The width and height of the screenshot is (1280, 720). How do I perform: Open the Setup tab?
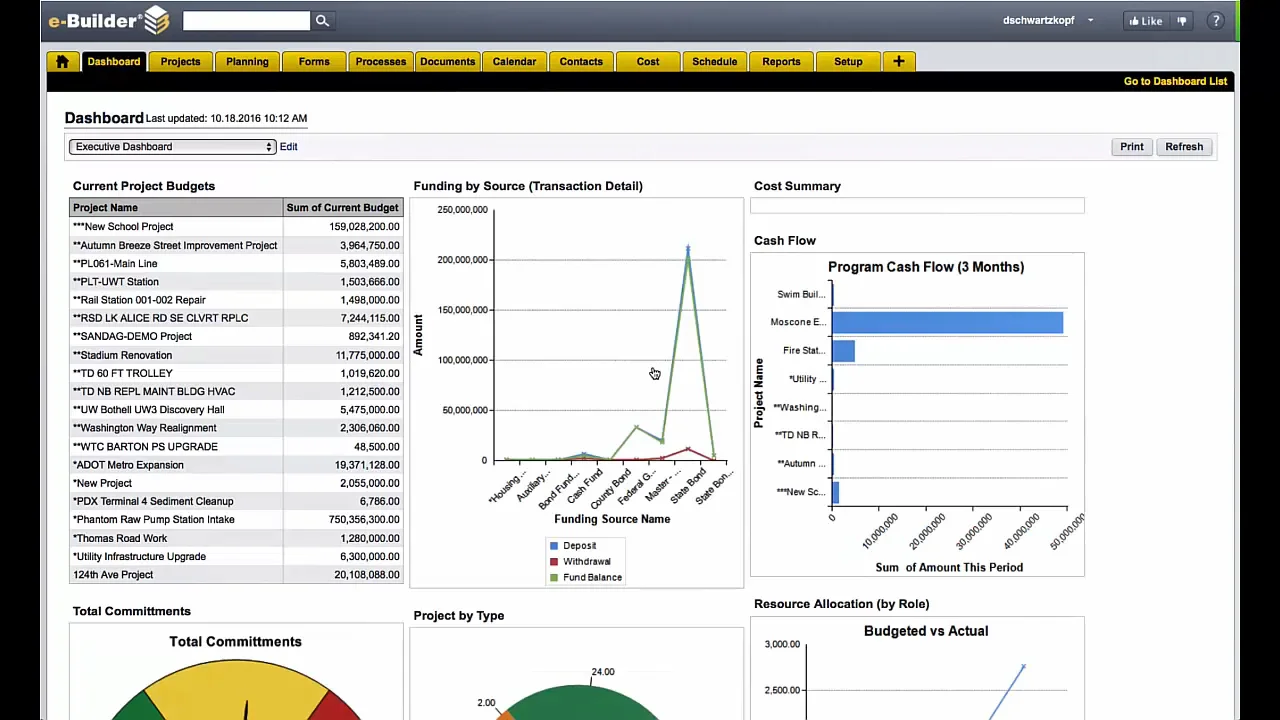(x=848, y=62)
